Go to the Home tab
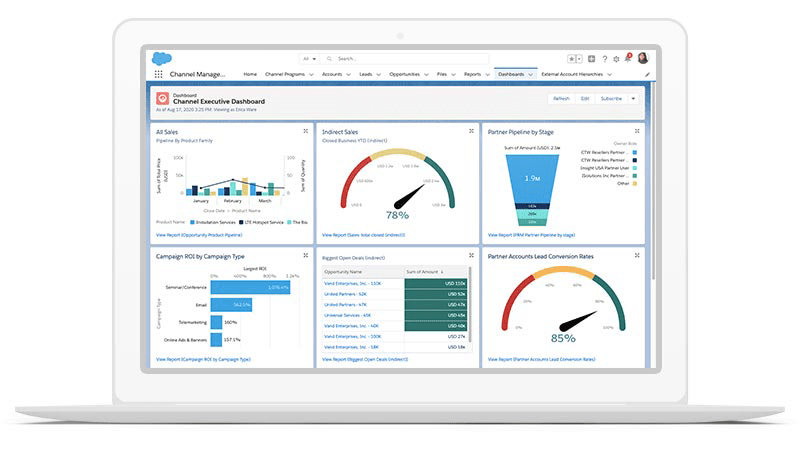 [250, 74]
